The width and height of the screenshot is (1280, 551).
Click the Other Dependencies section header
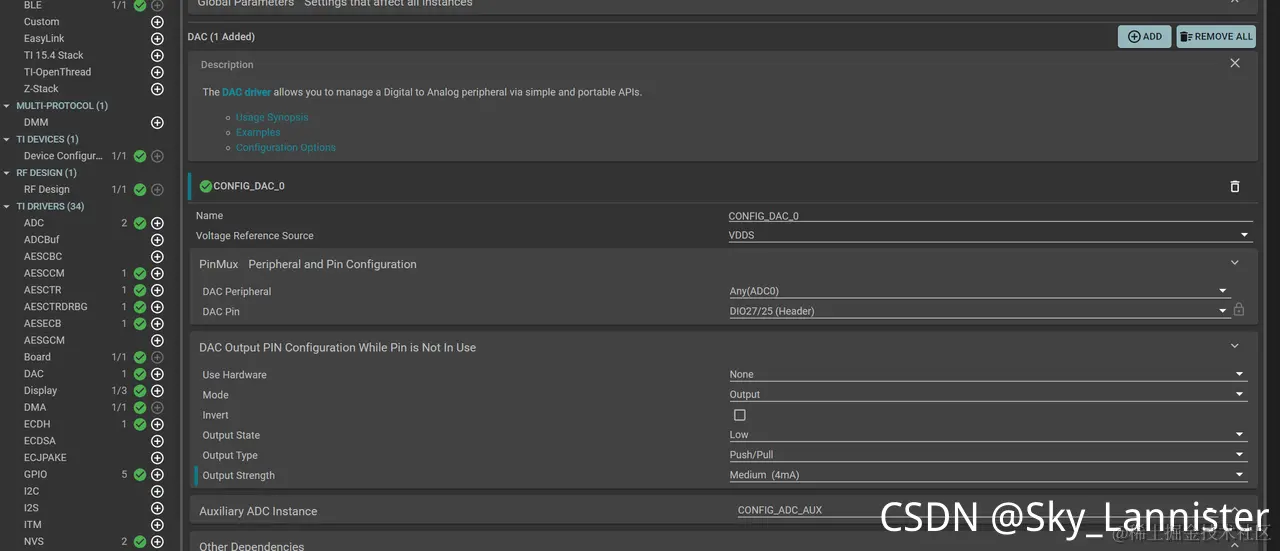[251, 546]
